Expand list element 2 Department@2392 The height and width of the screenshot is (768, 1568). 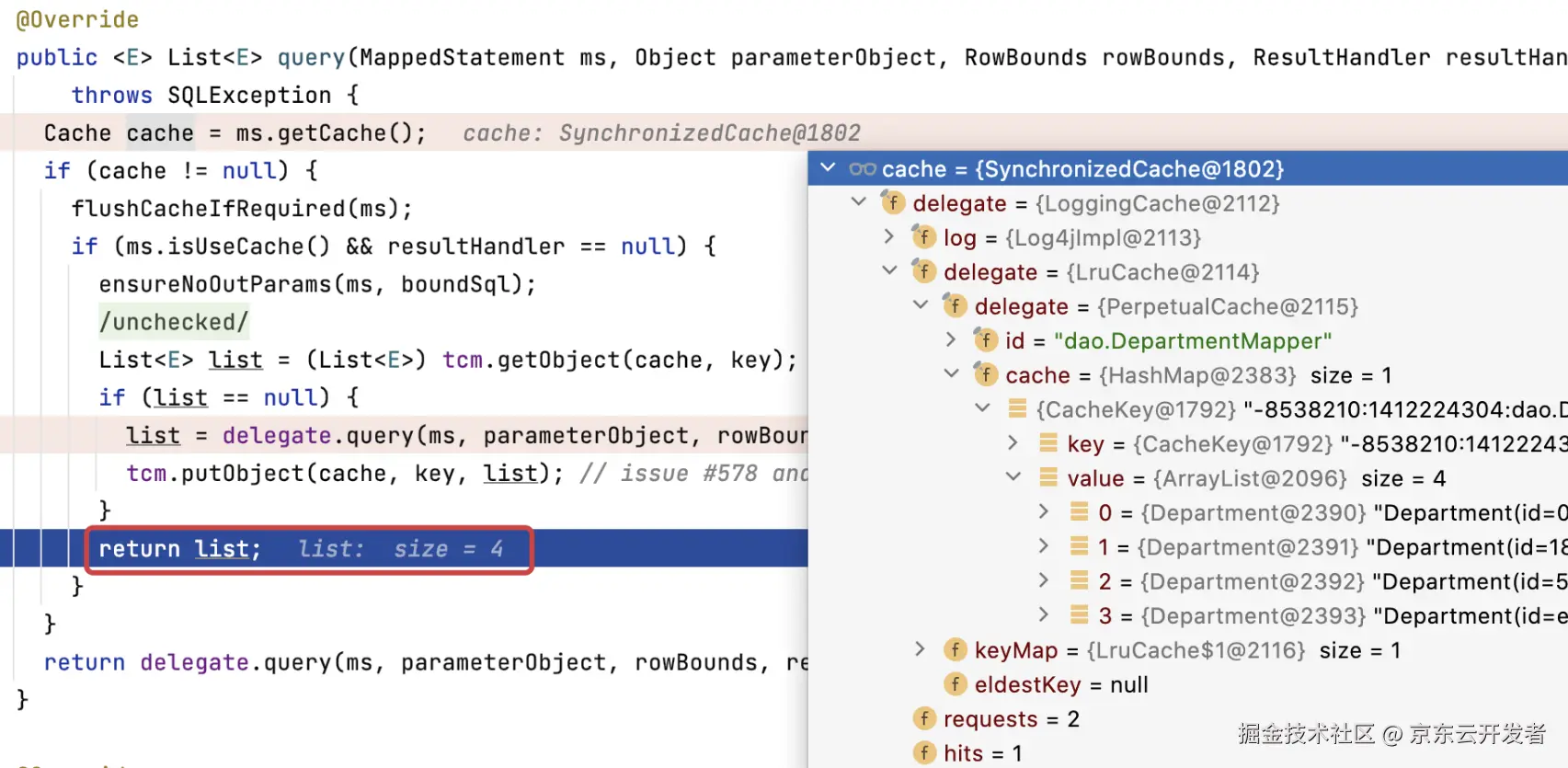(x=1044, y=580)
